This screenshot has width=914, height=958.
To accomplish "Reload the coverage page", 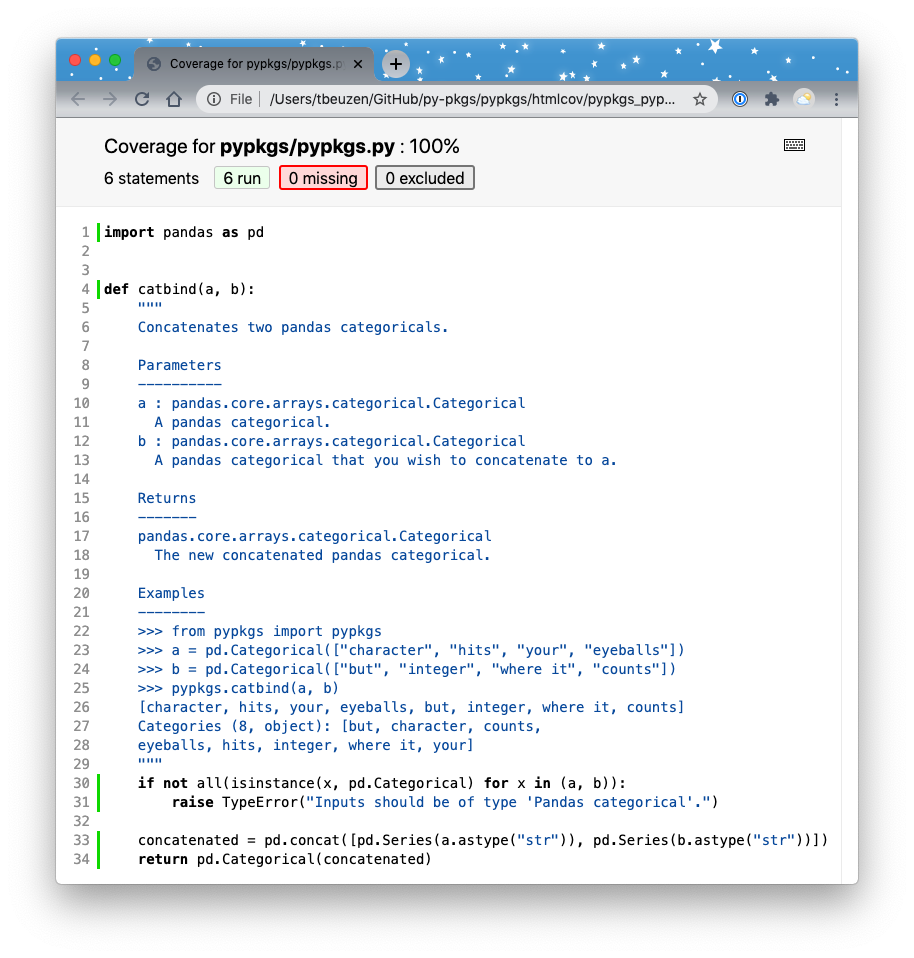I will click(142, 99).
